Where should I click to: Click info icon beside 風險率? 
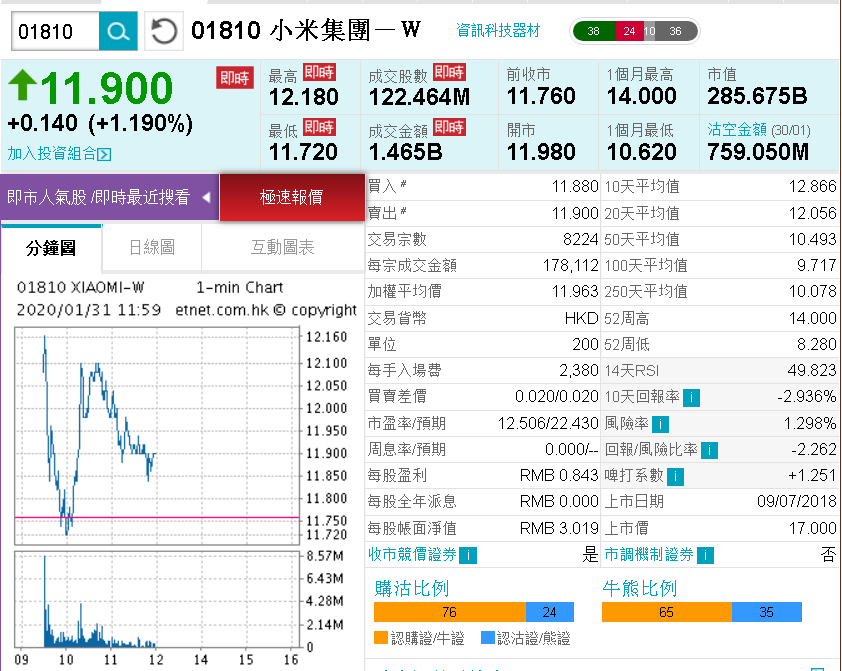point(660,424)
